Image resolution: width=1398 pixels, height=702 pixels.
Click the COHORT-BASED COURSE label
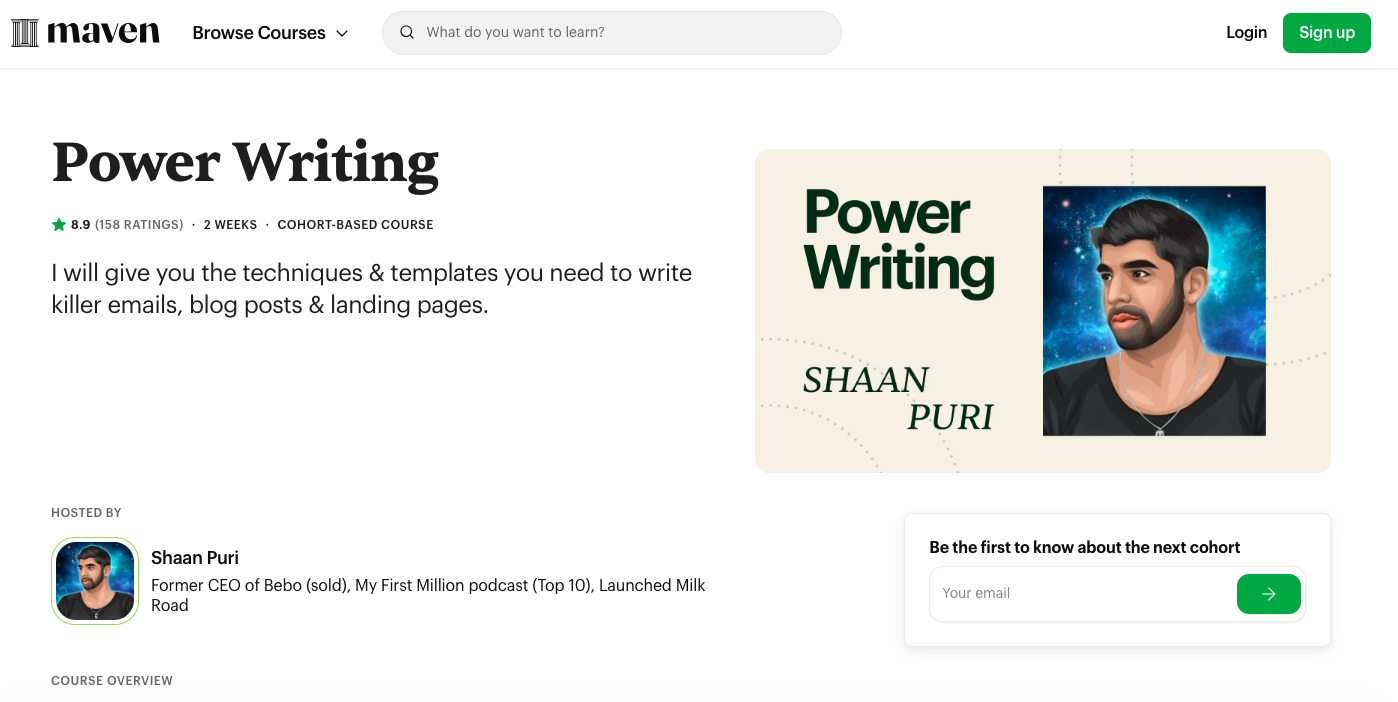coord(355,224)
